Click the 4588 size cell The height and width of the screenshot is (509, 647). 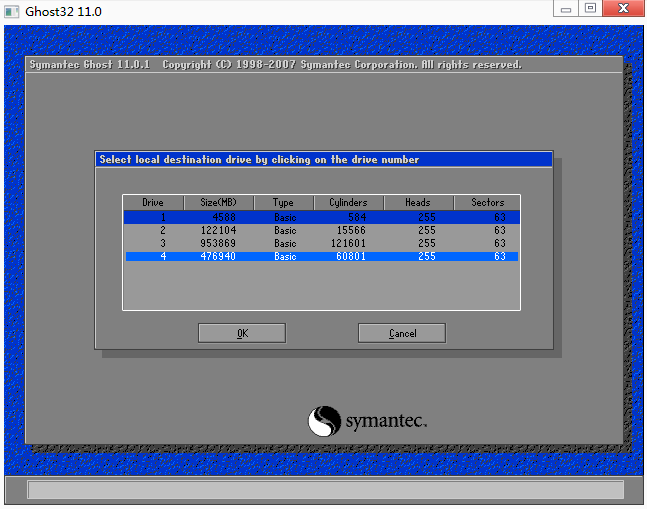coord(224,217)
